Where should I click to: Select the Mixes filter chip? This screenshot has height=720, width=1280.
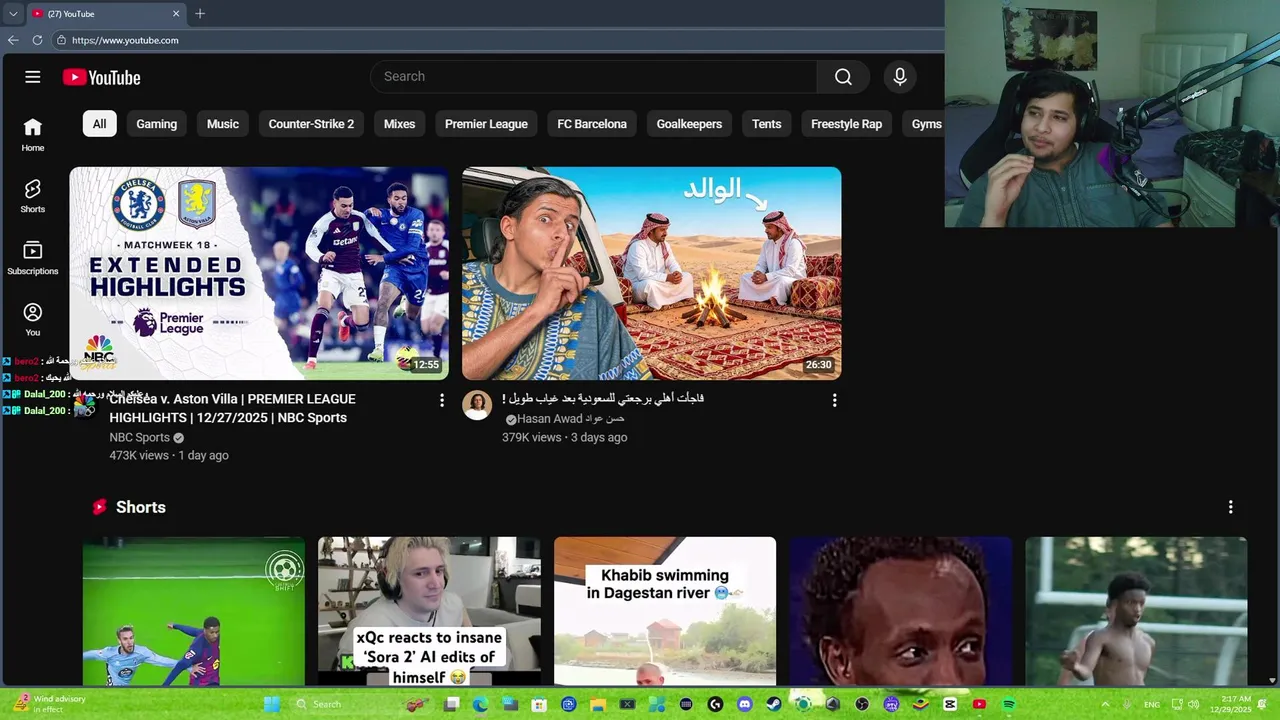click(x=399, y=124)
